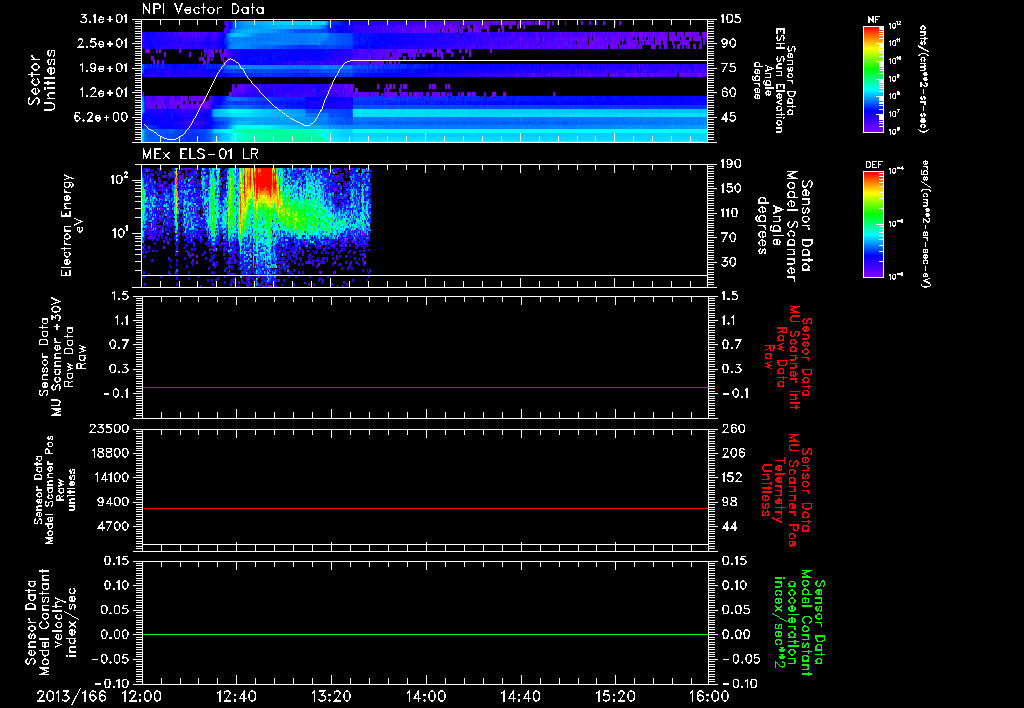Select the 'NPI Vector Data' panel title

(x=204, y=9)
